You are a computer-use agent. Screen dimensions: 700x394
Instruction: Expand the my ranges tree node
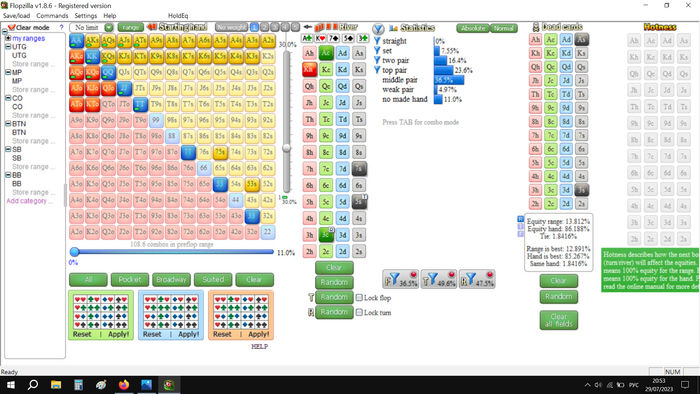coord(8,38)
